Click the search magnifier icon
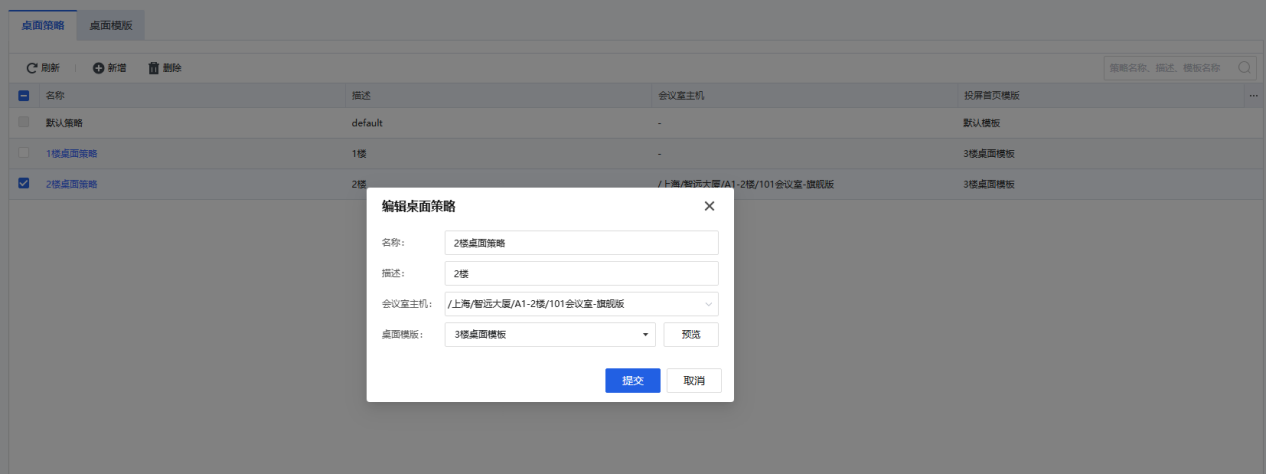The width and height of the screenshot is (1266, 474). pos(1245,68)
